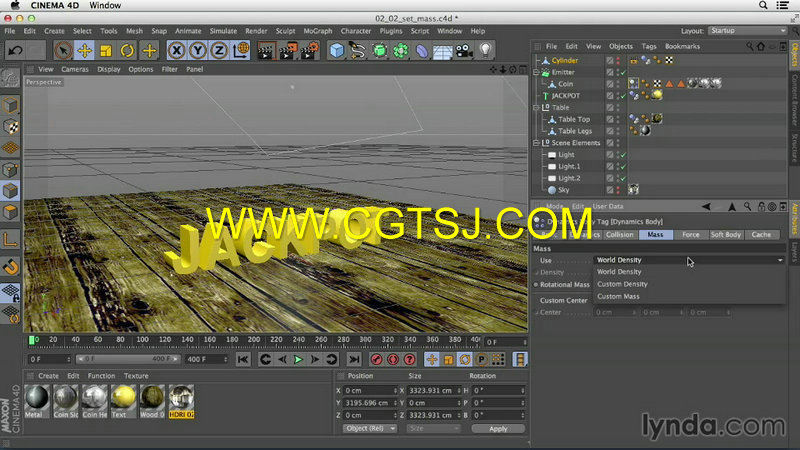
Task: Render the active view clapperboard
Action: click(x=266, y=51)
